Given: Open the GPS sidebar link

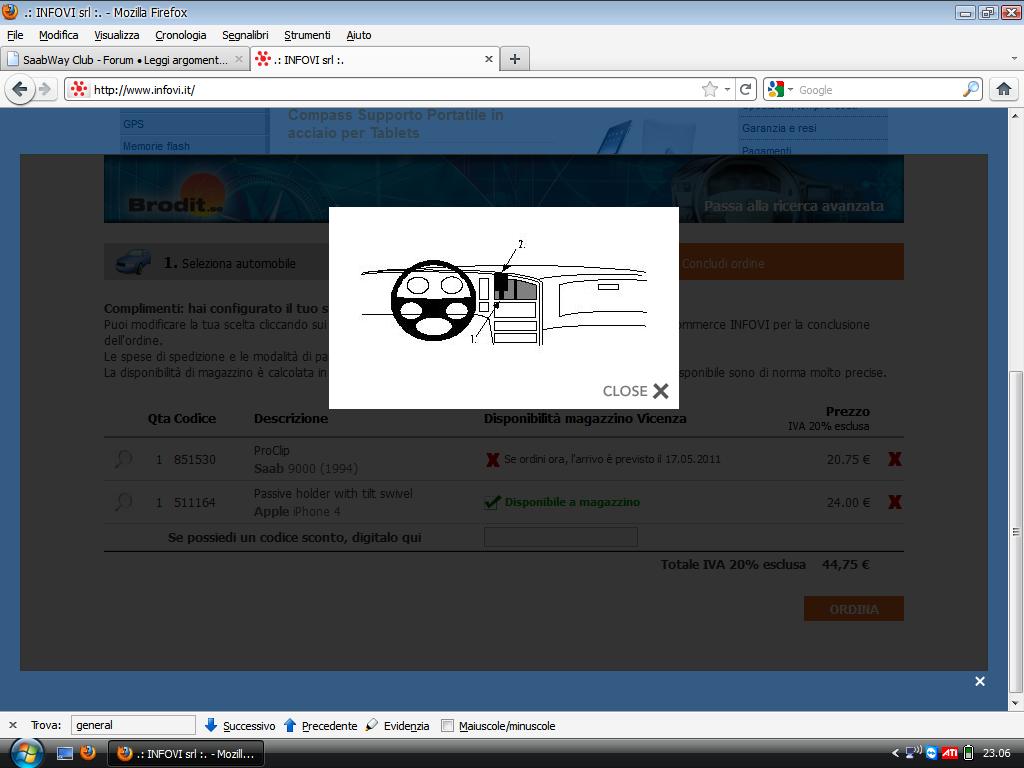Looking at the screenshot, I should [x=133, y=124].
